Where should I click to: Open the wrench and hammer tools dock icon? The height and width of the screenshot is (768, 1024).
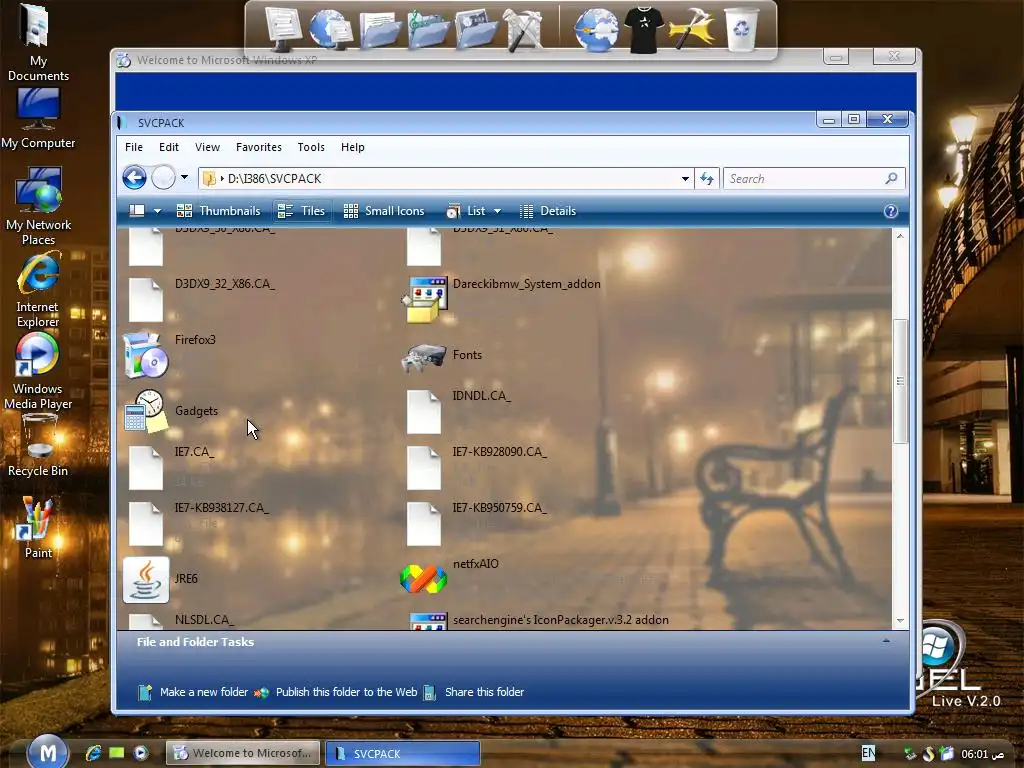pyautogui.click(x=523, y=29)
